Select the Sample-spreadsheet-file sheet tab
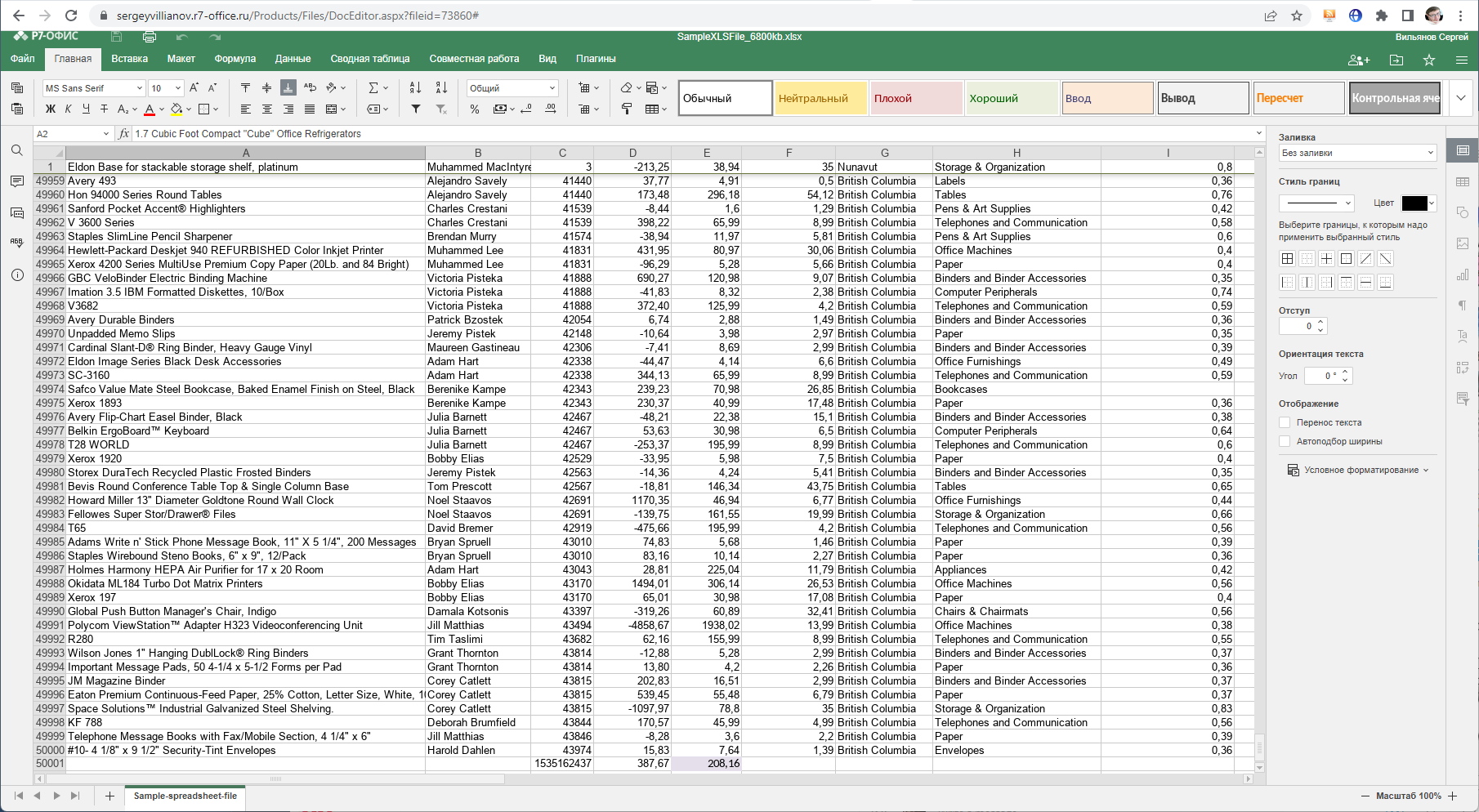1479x812 pixels. point(185,796)
